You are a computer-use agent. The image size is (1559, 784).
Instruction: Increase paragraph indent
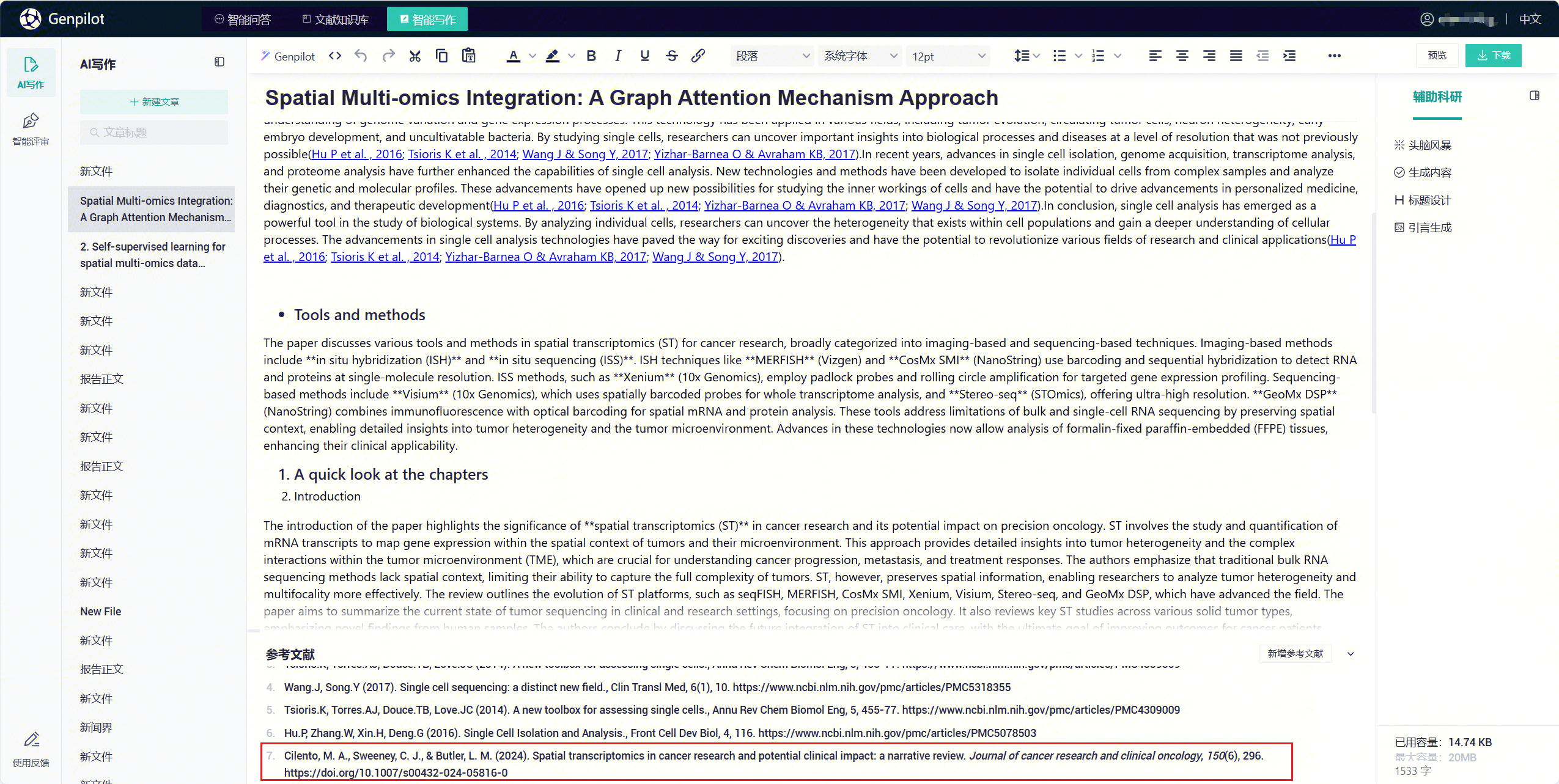point(1289,56)
